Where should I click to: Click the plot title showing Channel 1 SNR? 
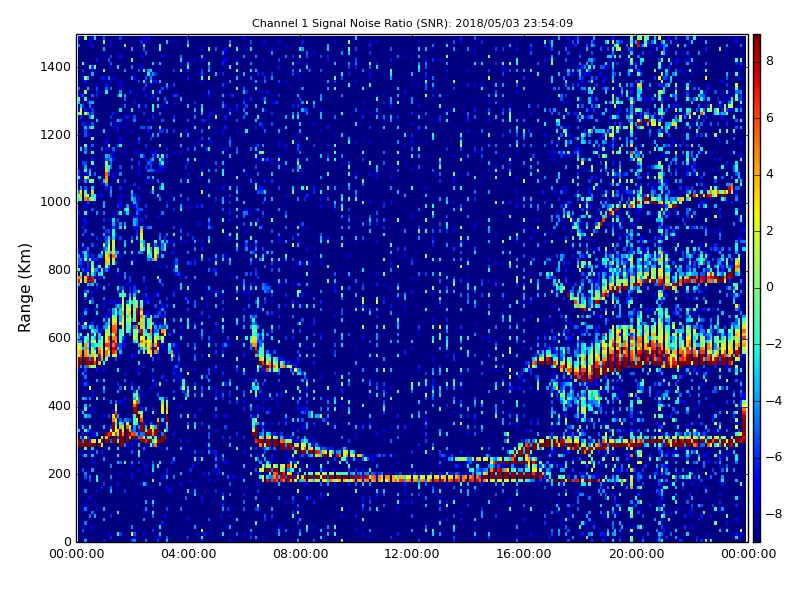[412, 23]
